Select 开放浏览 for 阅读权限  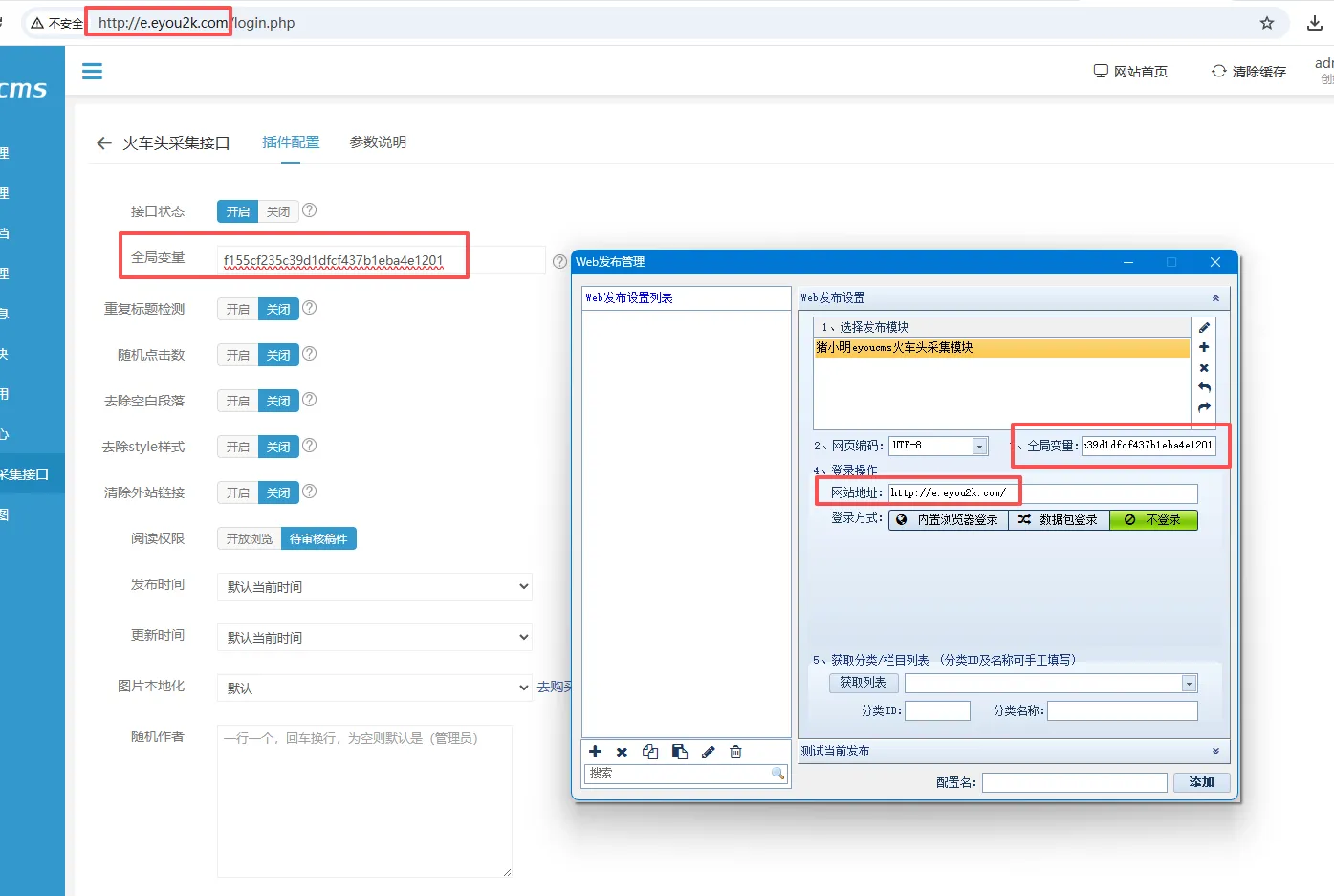point(249,539)
